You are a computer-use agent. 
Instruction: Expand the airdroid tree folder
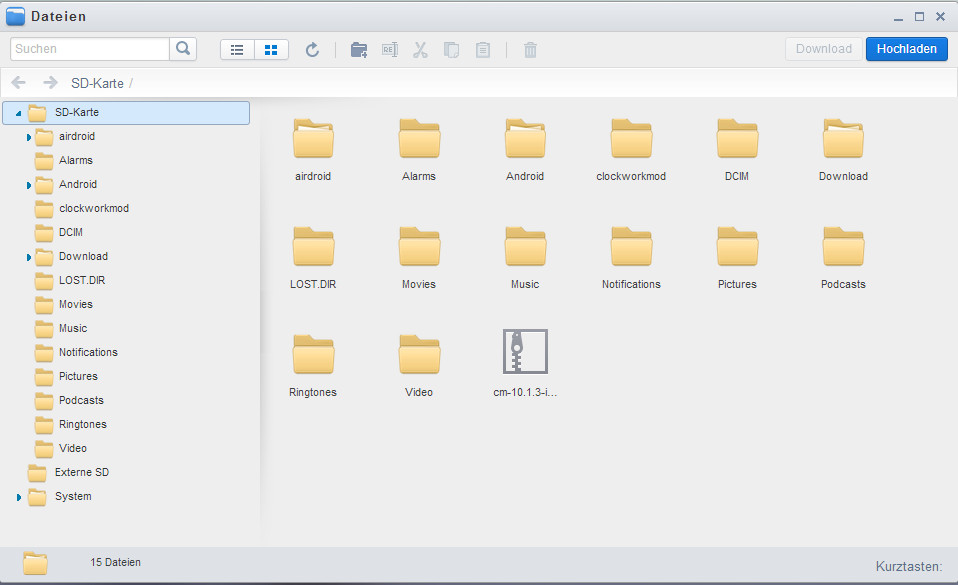click(x=29, y=137)
